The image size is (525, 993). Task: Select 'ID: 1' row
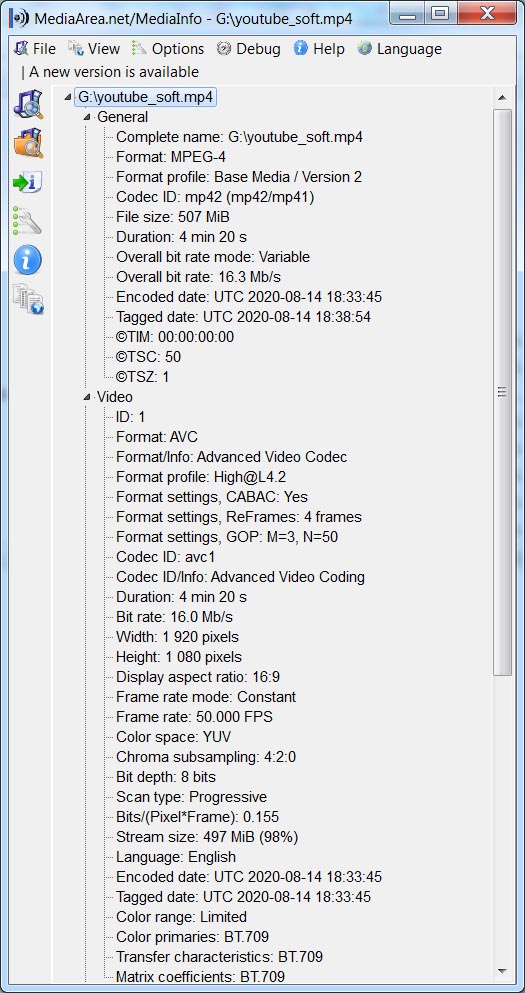pos(131,417)
